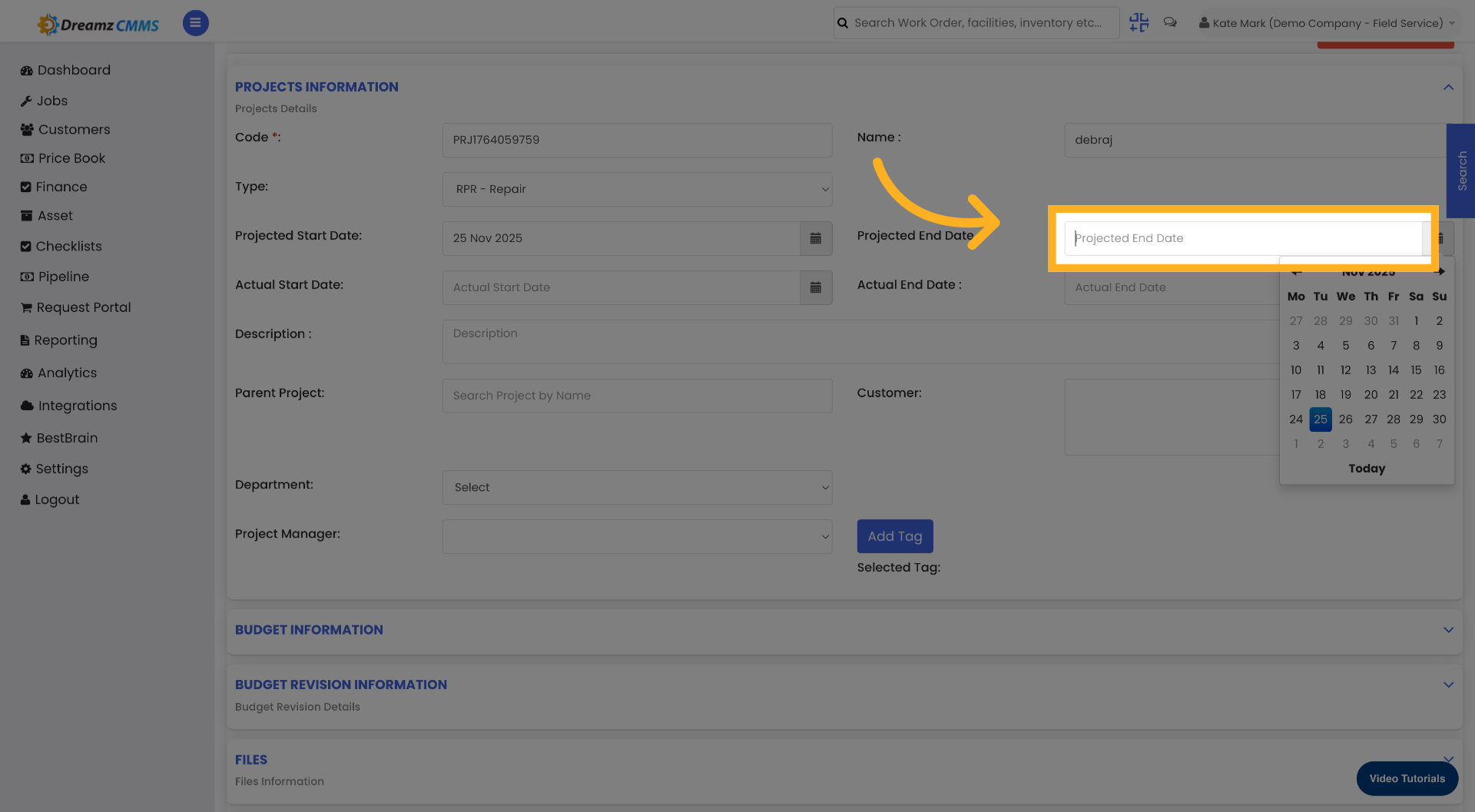Open the Dashboard menu item
Viewport: 1475px width, 812px height.
pos(74,70)
